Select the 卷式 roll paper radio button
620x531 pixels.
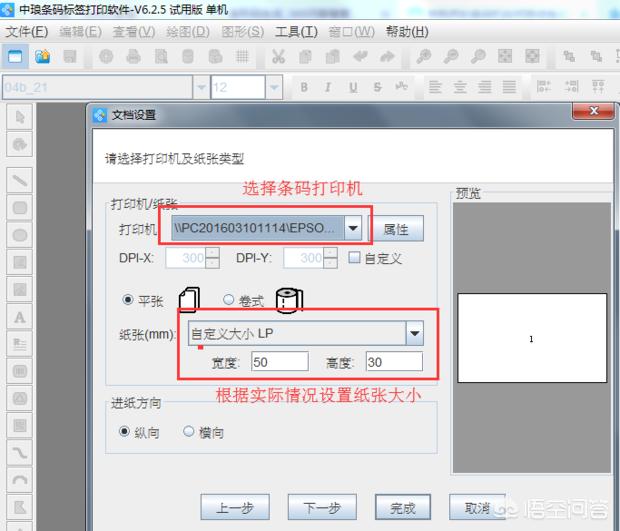(x=228, y=300)
